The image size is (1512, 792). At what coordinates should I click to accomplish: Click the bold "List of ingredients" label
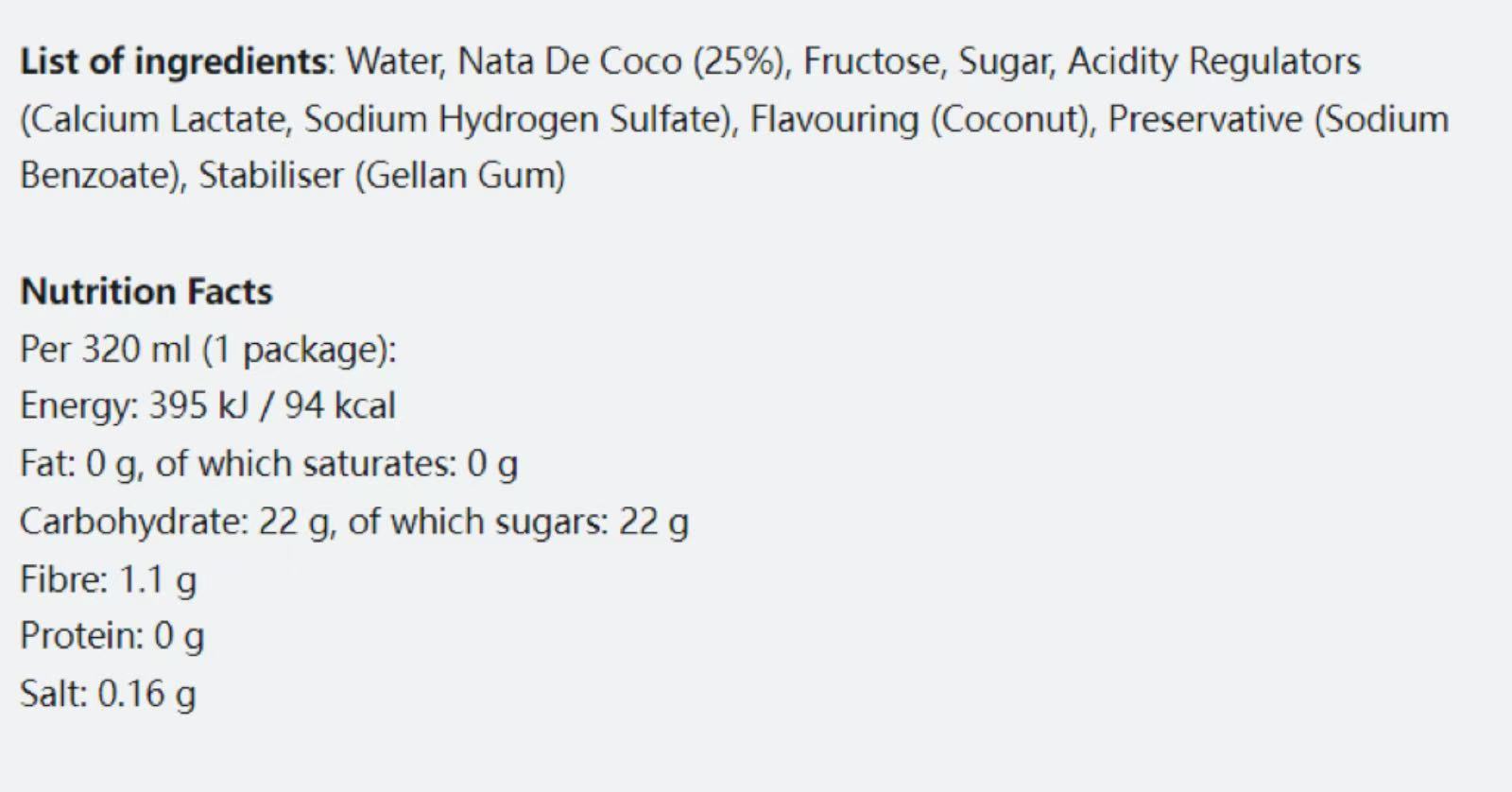click(x=173, y=61)
